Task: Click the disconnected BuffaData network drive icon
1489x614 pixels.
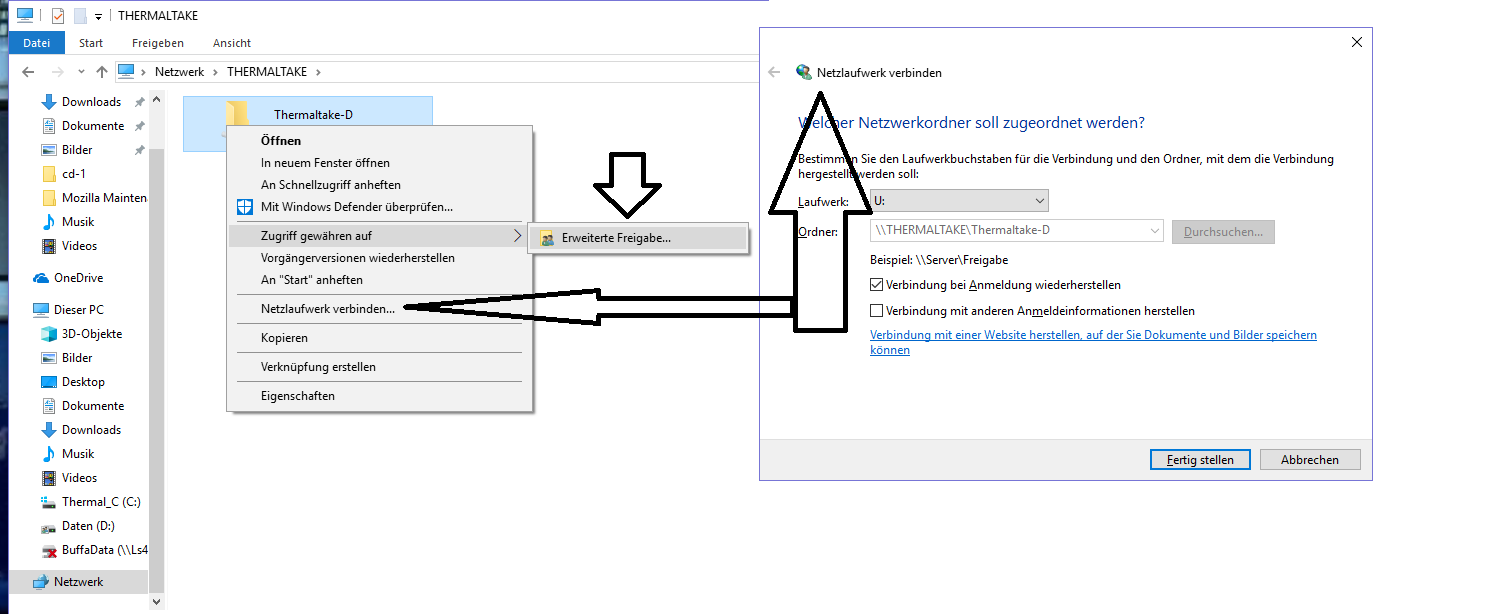Action: (x=48, y=550)
